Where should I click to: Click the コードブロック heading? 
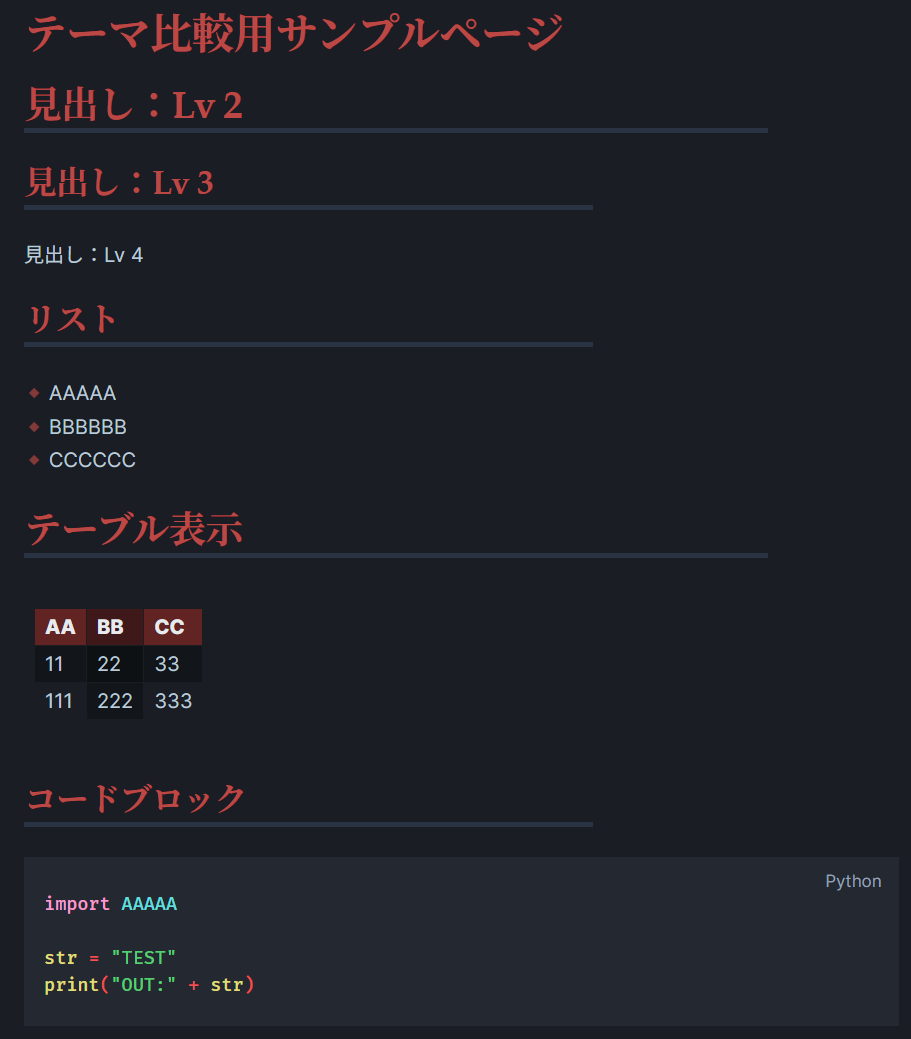tap(136, 798)
